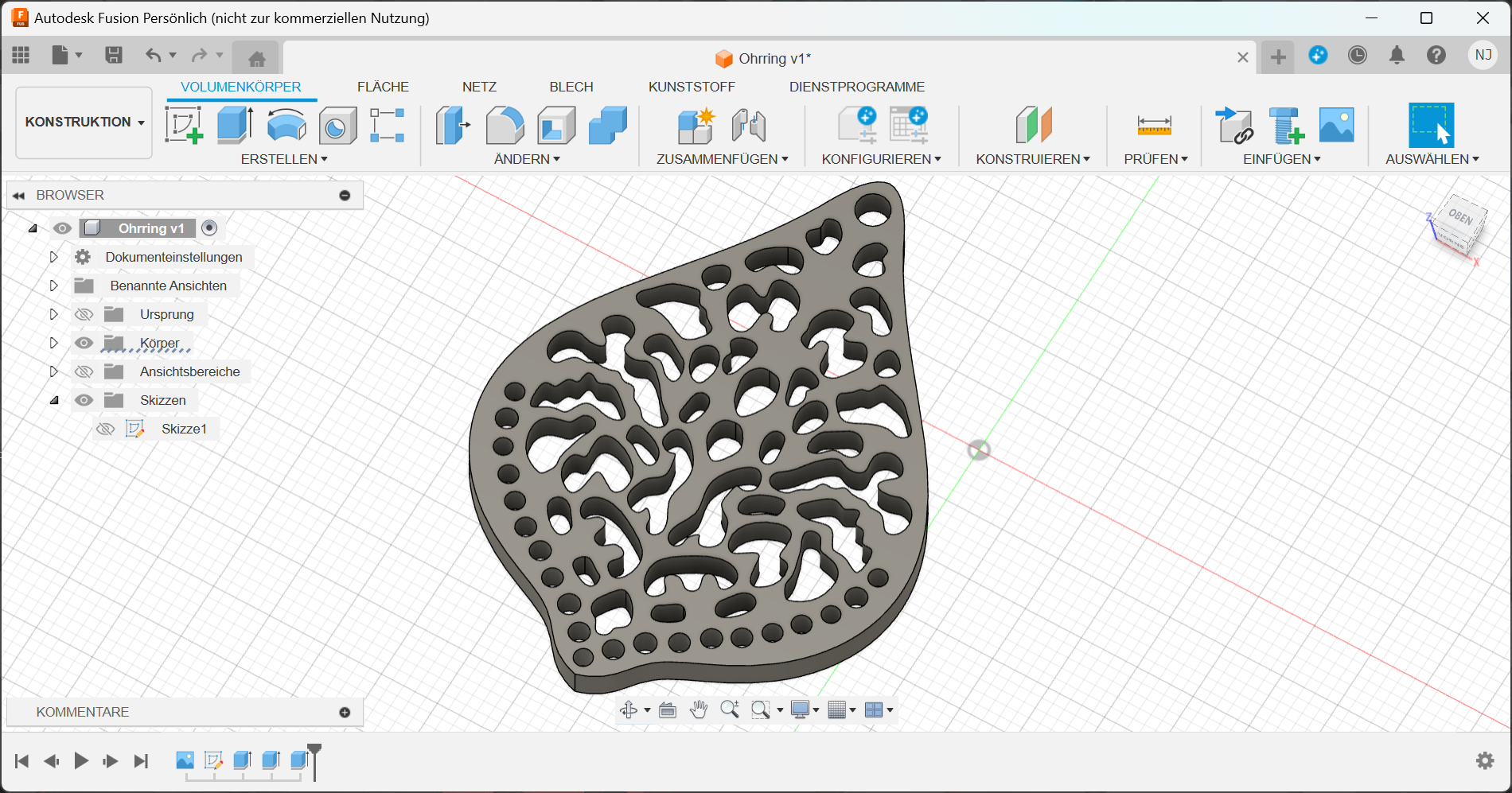Screen dimensions: 1512x793
Task: Switch to the BLECH tab
Action: click(571, 87)
